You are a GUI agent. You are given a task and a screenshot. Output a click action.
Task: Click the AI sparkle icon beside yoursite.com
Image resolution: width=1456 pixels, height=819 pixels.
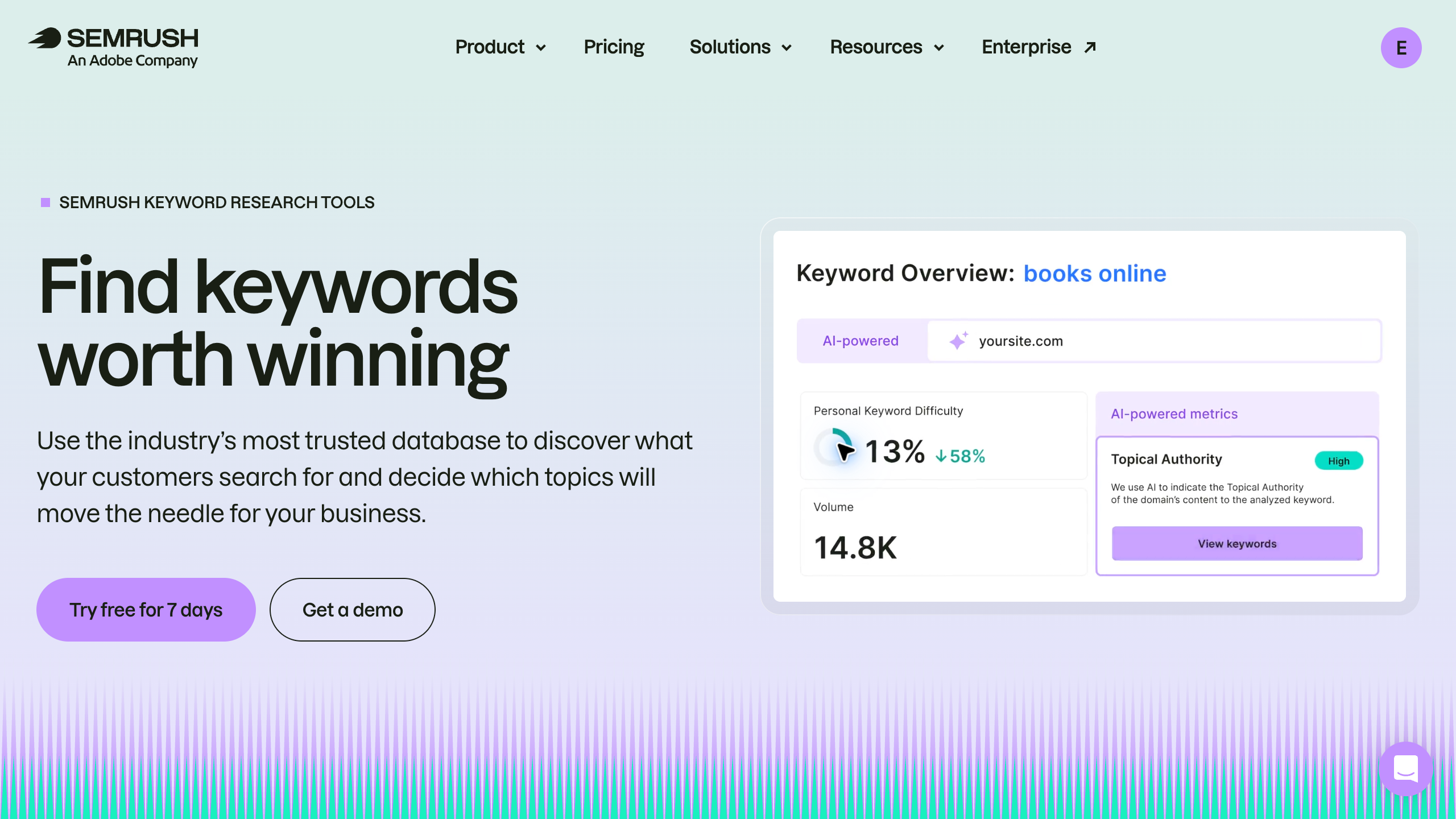point(958,340)
